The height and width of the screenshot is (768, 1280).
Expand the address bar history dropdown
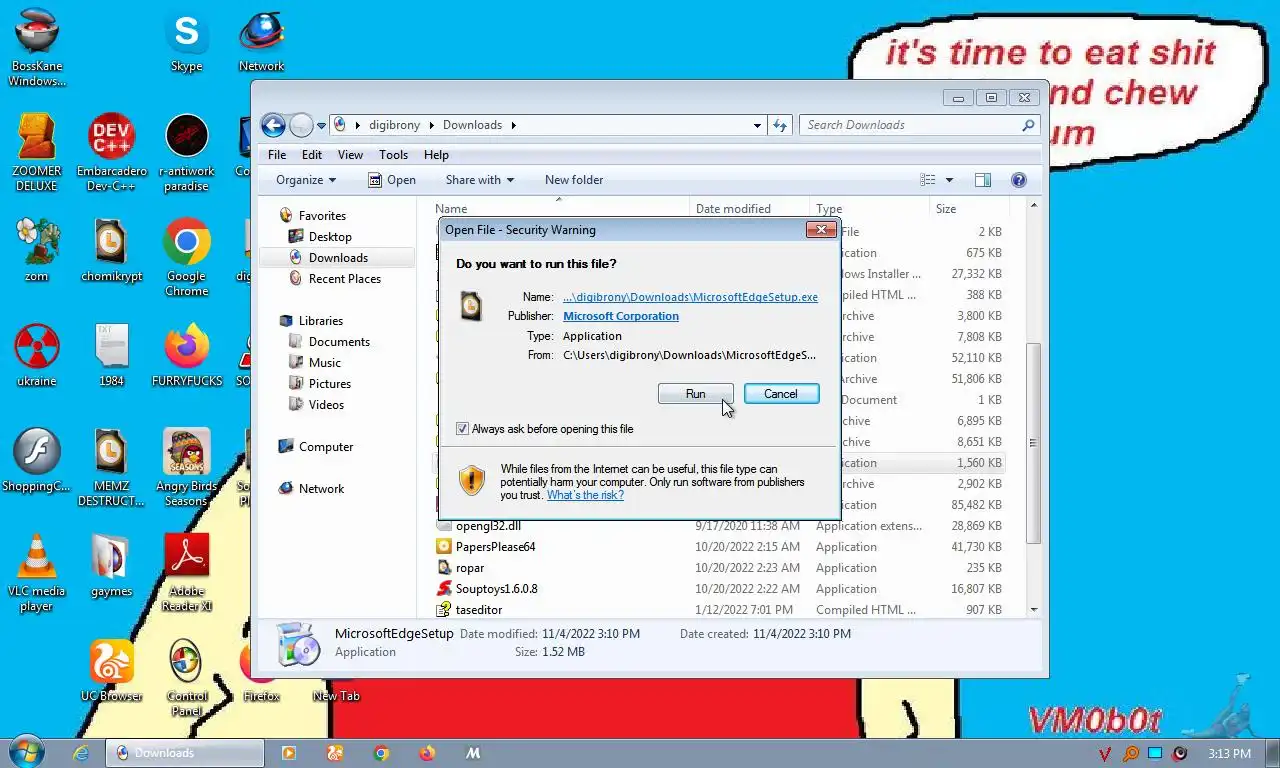point(757,125)
